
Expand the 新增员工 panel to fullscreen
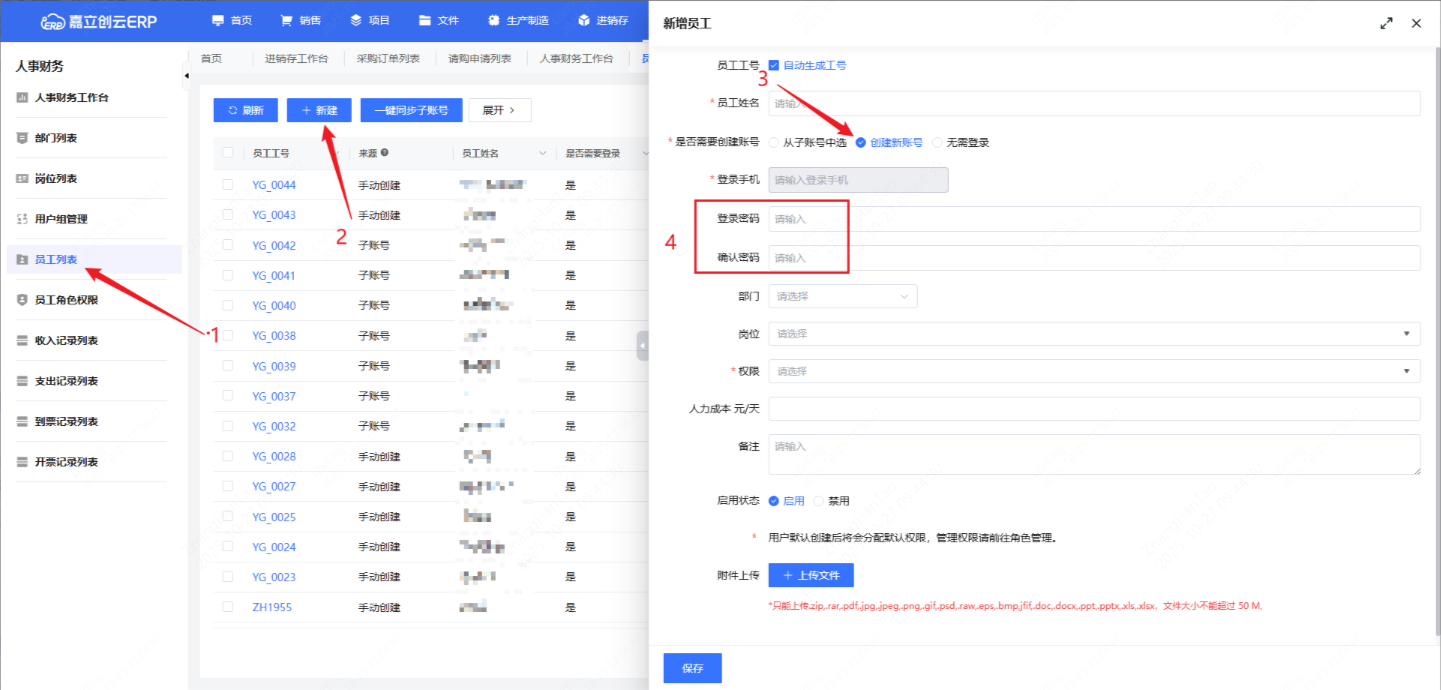(x=1386, y=23)
